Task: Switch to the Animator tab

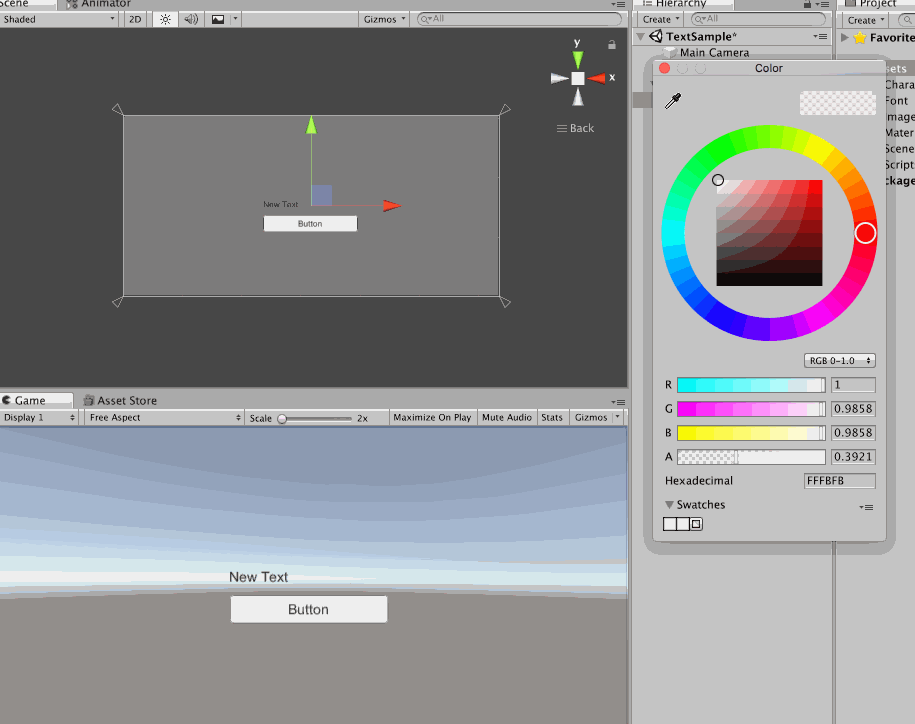Action: point(105,4)
